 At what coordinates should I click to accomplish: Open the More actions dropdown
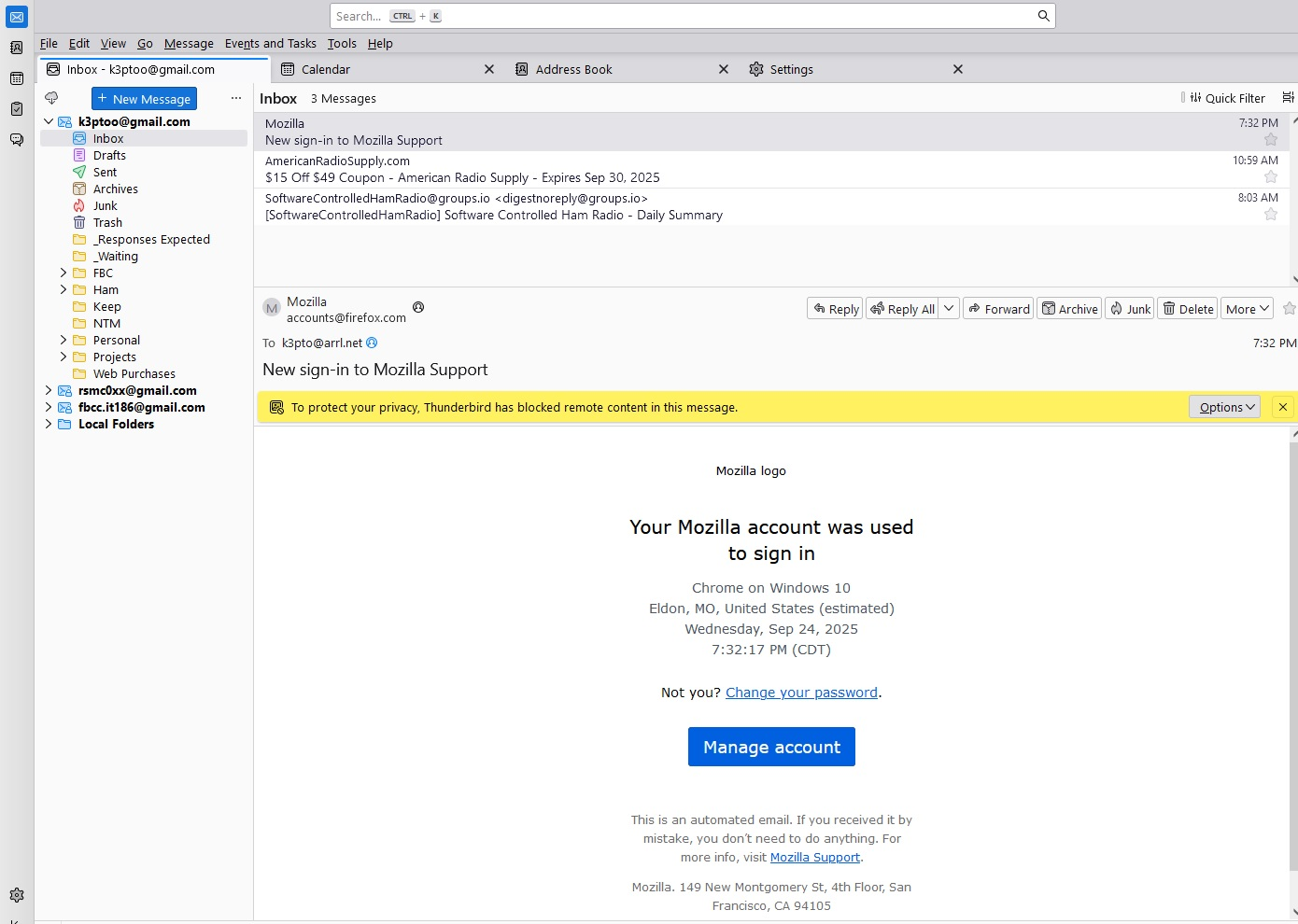click(1247, 309)
